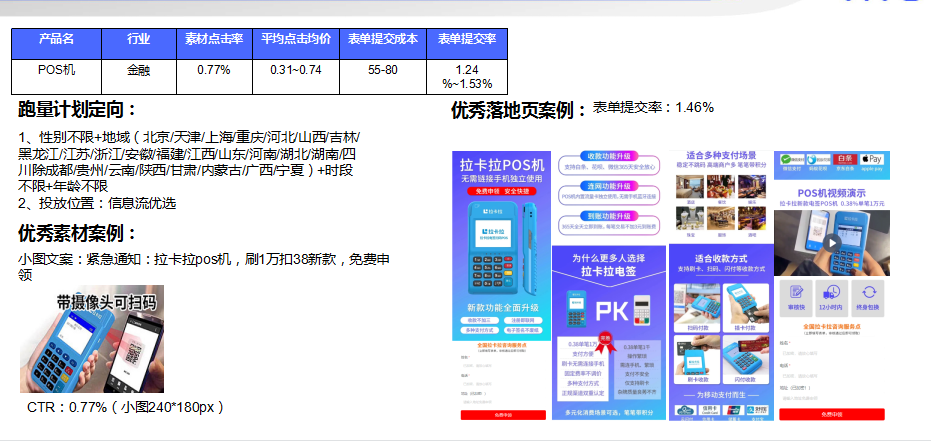Click the 微信支付 payment logo

[x=792, y=159]
